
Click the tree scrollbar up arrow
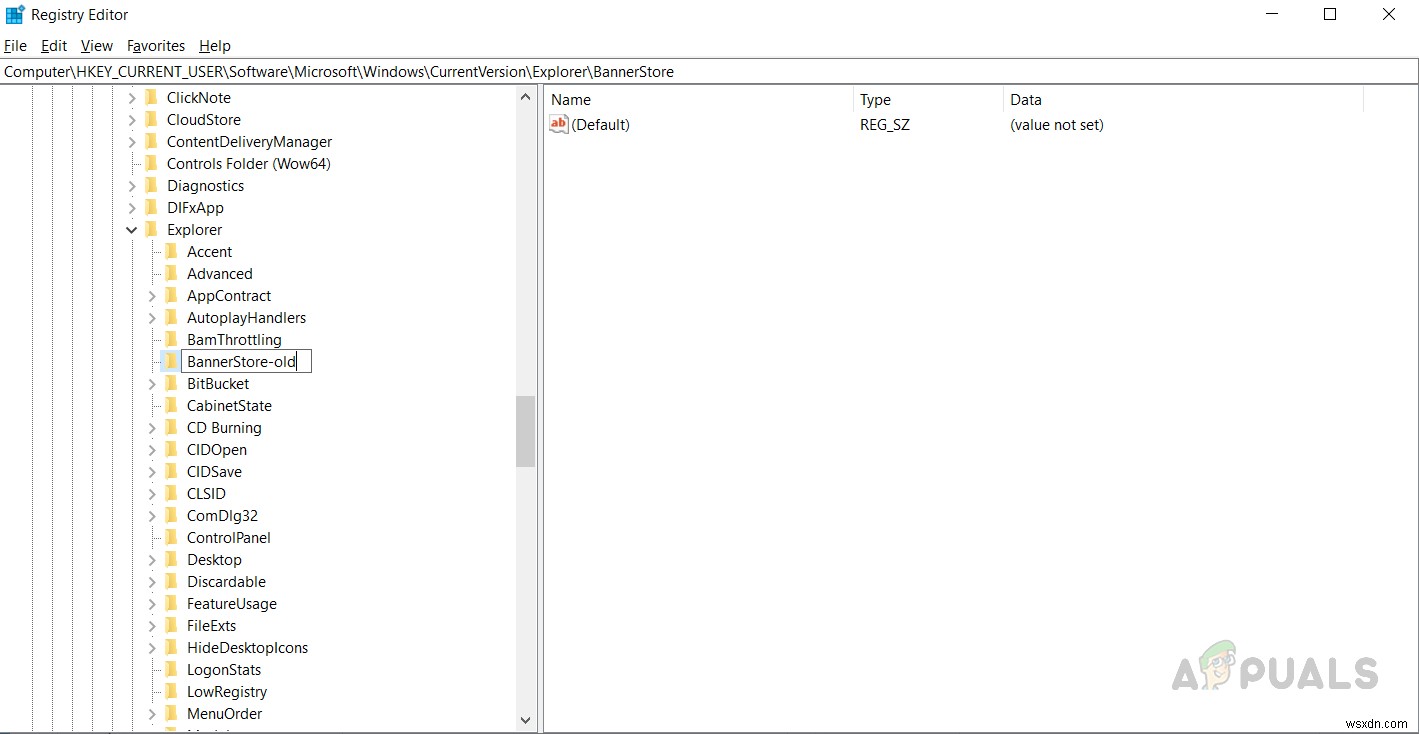pyautogui.click(x=526, y=97)
